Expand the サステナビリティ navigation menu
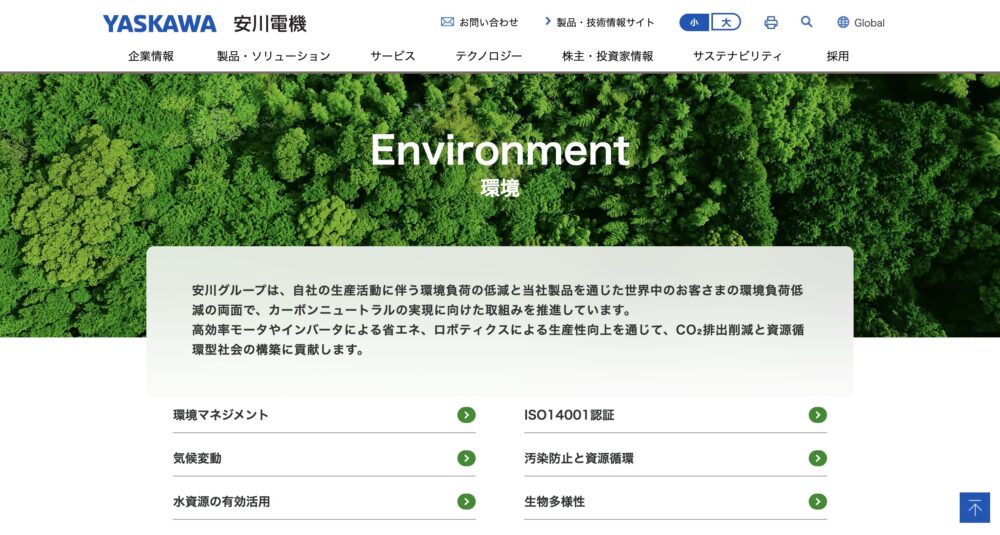The height and width of the screenshot is (535, 1000). tap(737, 56)
